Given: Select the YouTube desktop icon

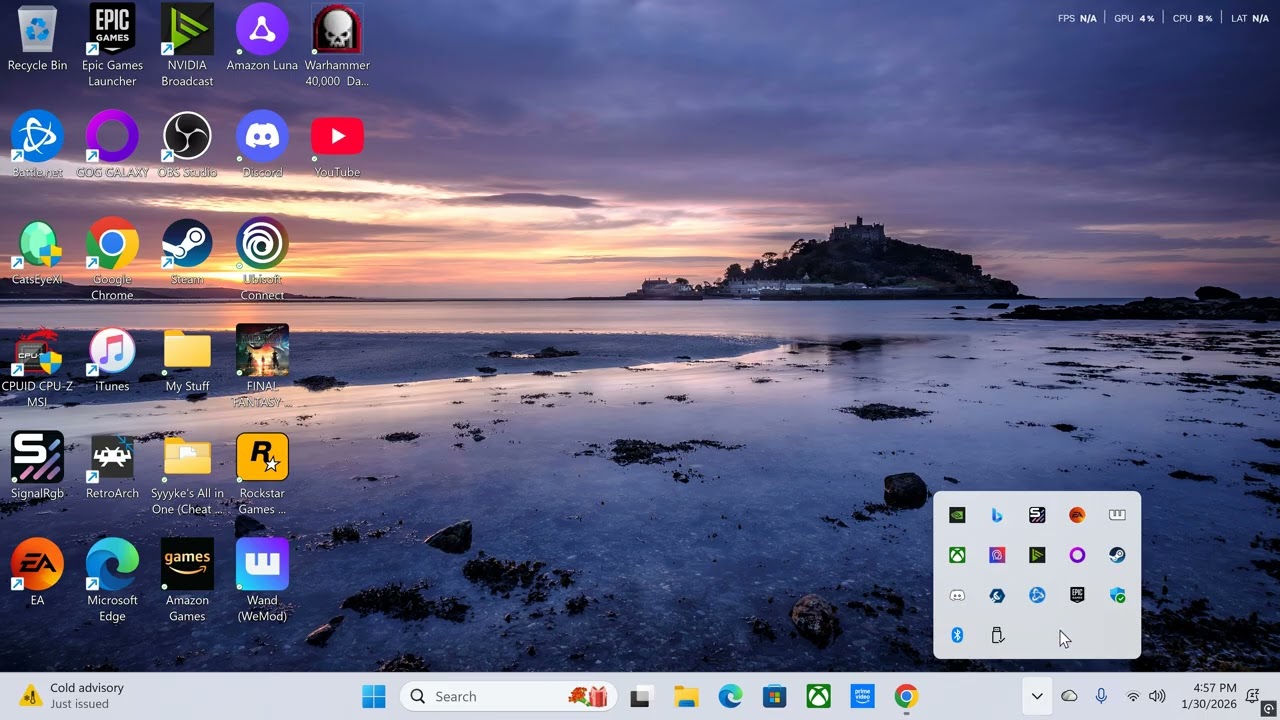Looking at the screenshot, I should pos(337,145).
